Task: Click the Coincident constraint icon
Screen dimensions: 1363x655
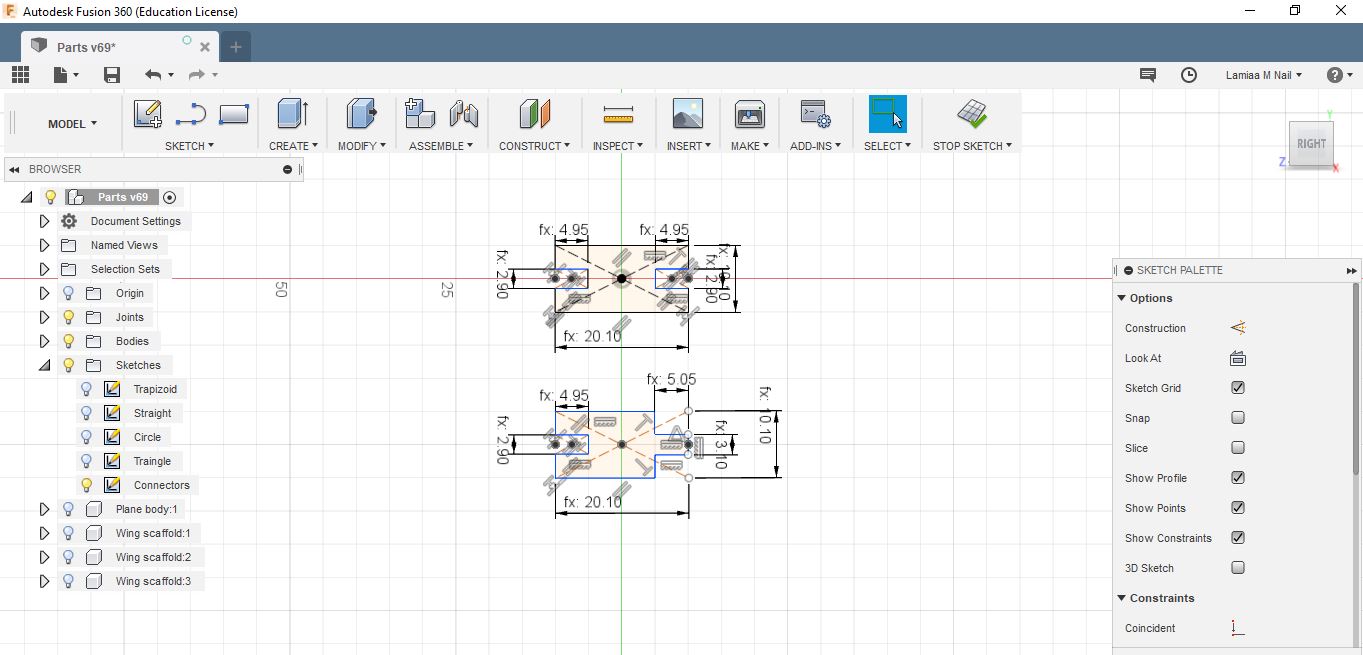Action: 1238,628
